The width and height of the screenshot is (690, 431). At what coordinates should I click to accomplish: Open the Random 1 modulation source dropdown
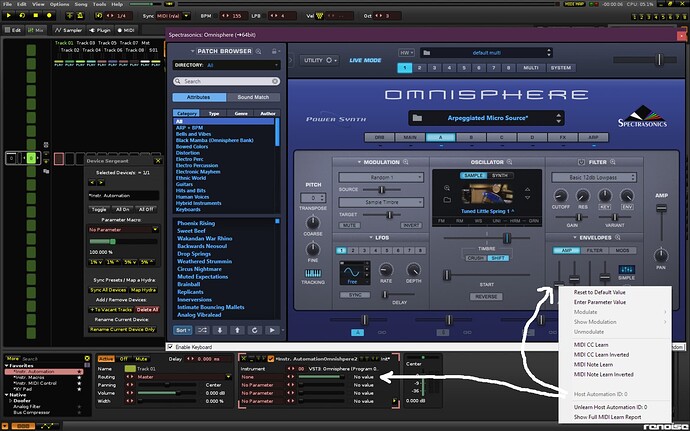pyautogui.click(x=381, y=177)
